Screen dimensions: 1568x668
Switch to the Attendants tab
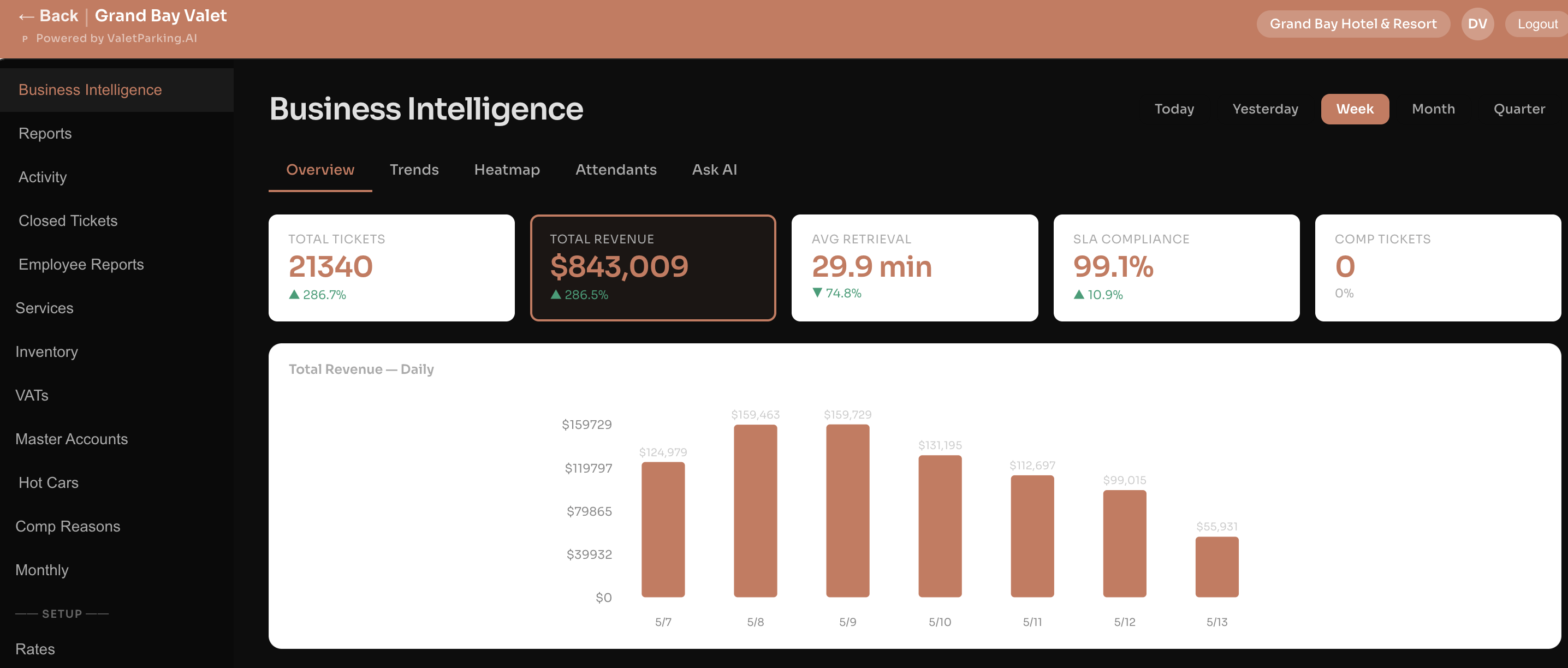tap(616, 170)
